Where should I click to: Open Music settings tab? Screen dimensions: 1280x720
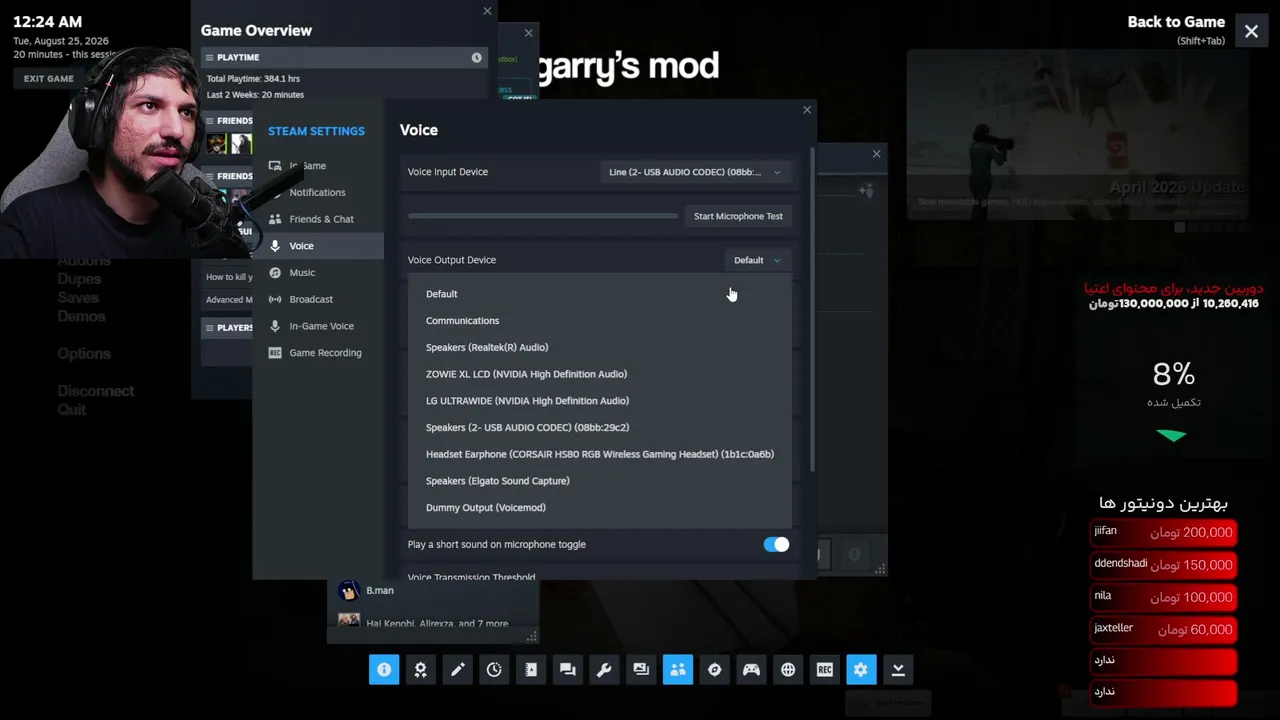pos(318,272)
